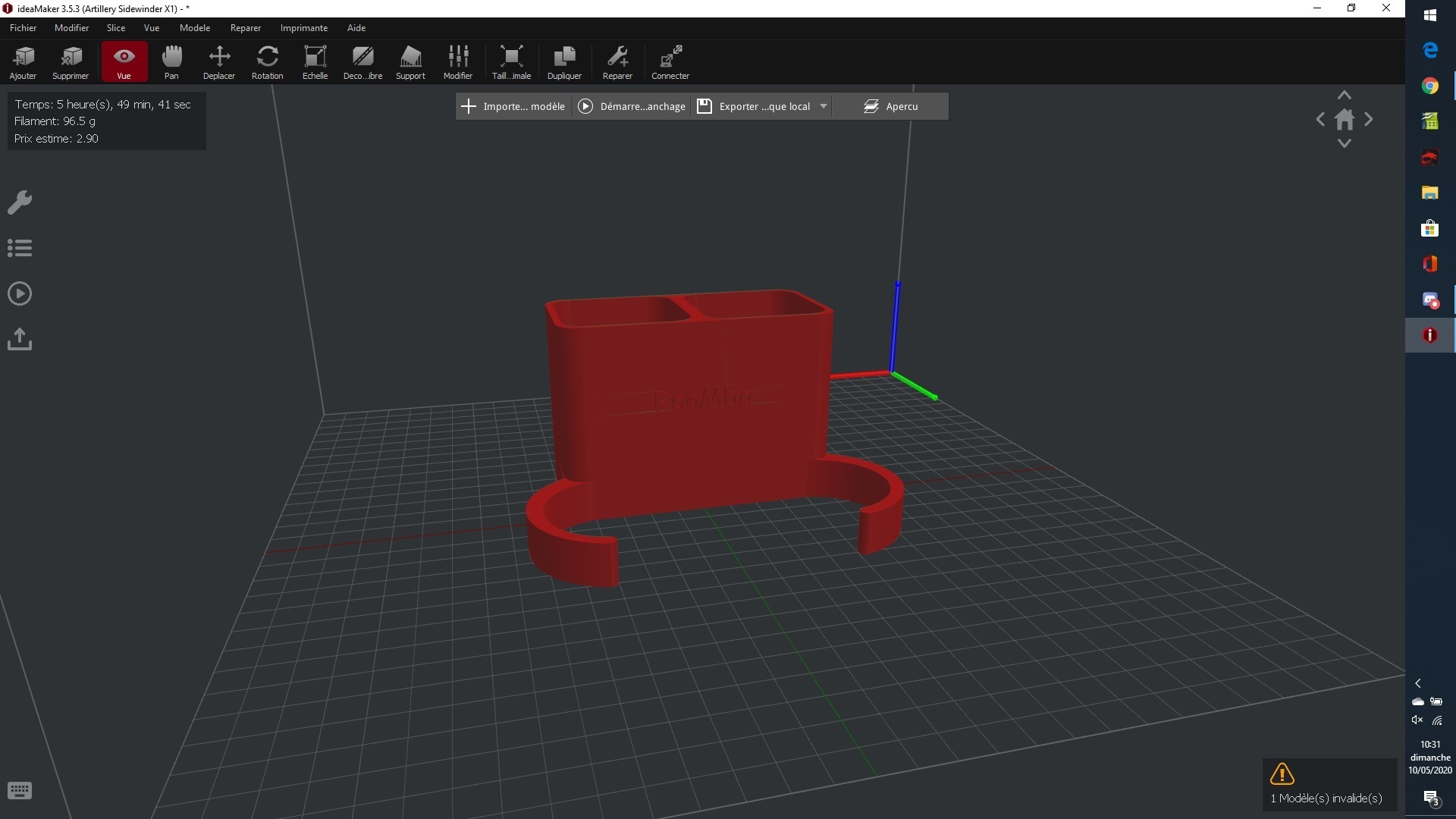This screenshot has height=819, width=1456.
Task: Click the Apercu preview button
Action: click(890, 106)
